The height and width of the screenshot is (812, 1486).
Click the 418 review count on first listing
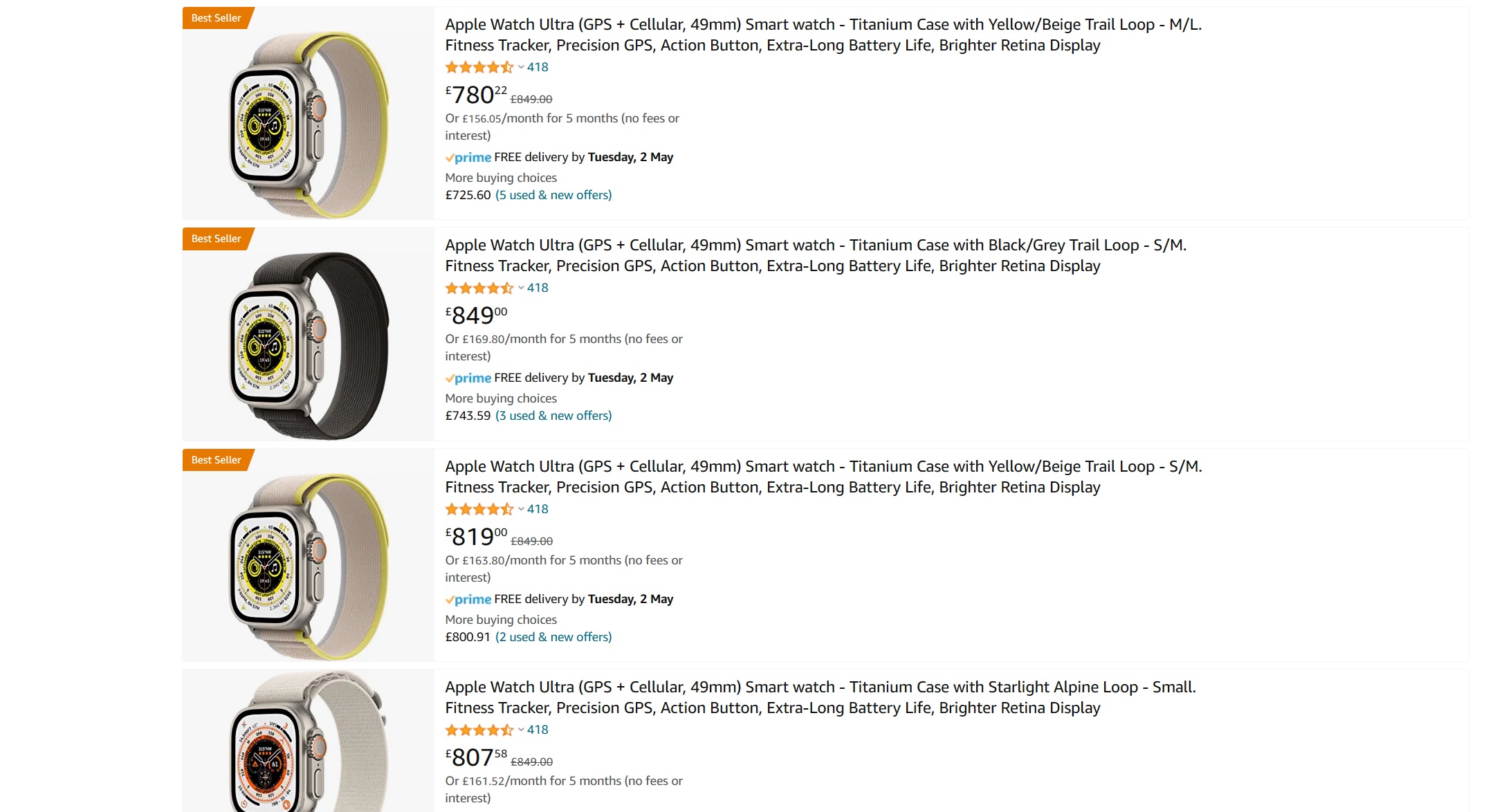coord(538,67)
